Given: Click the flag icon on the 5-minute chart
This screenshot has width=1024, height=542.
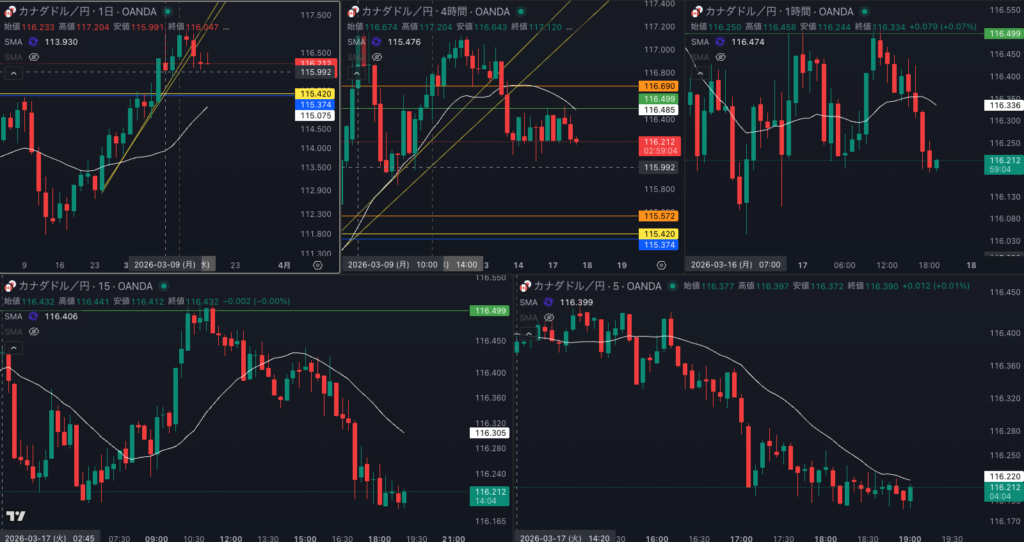Looking at the screenshot, I should click(x=526, y=286).
